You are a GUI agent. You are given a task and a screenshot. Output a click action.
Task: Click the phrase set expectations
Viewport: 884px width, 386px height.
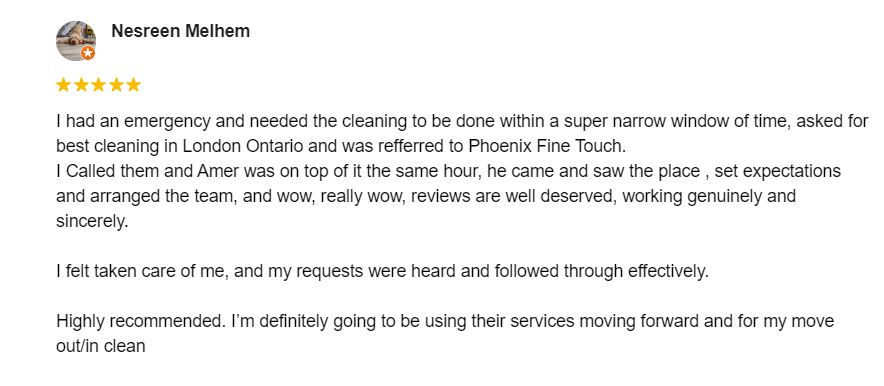(x=777, y=171)
